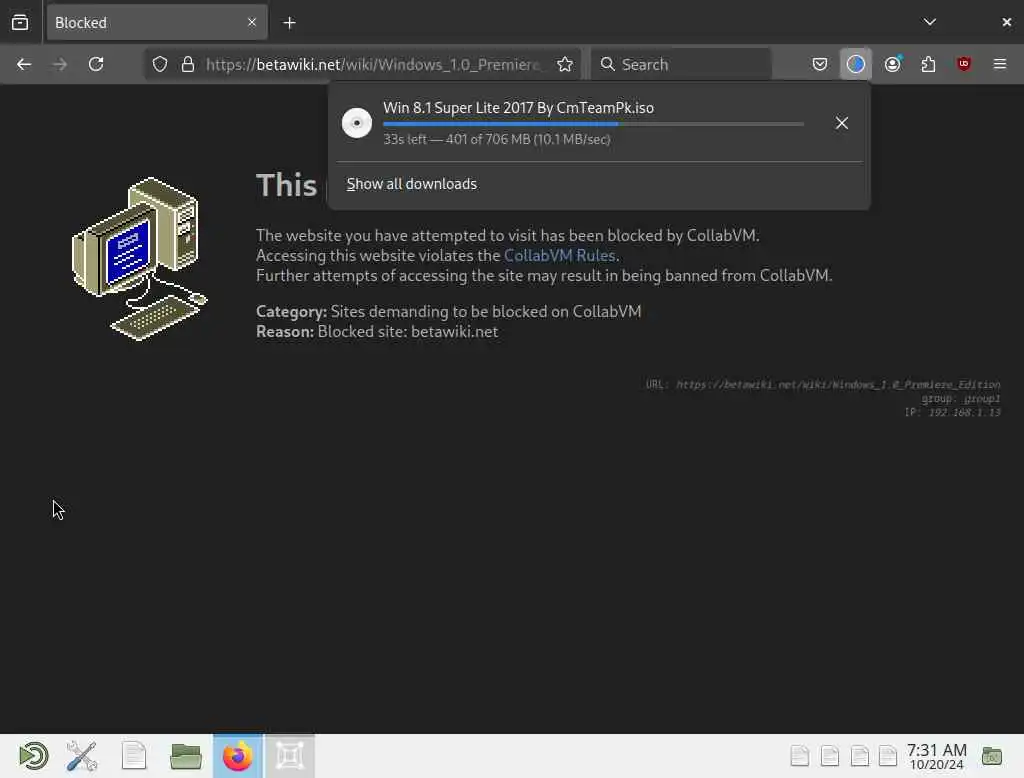Image resolution: width=1024 pixels, height=778 pixels.
Task: Open the taskbar settings tools icon
Action: point(82,756)
